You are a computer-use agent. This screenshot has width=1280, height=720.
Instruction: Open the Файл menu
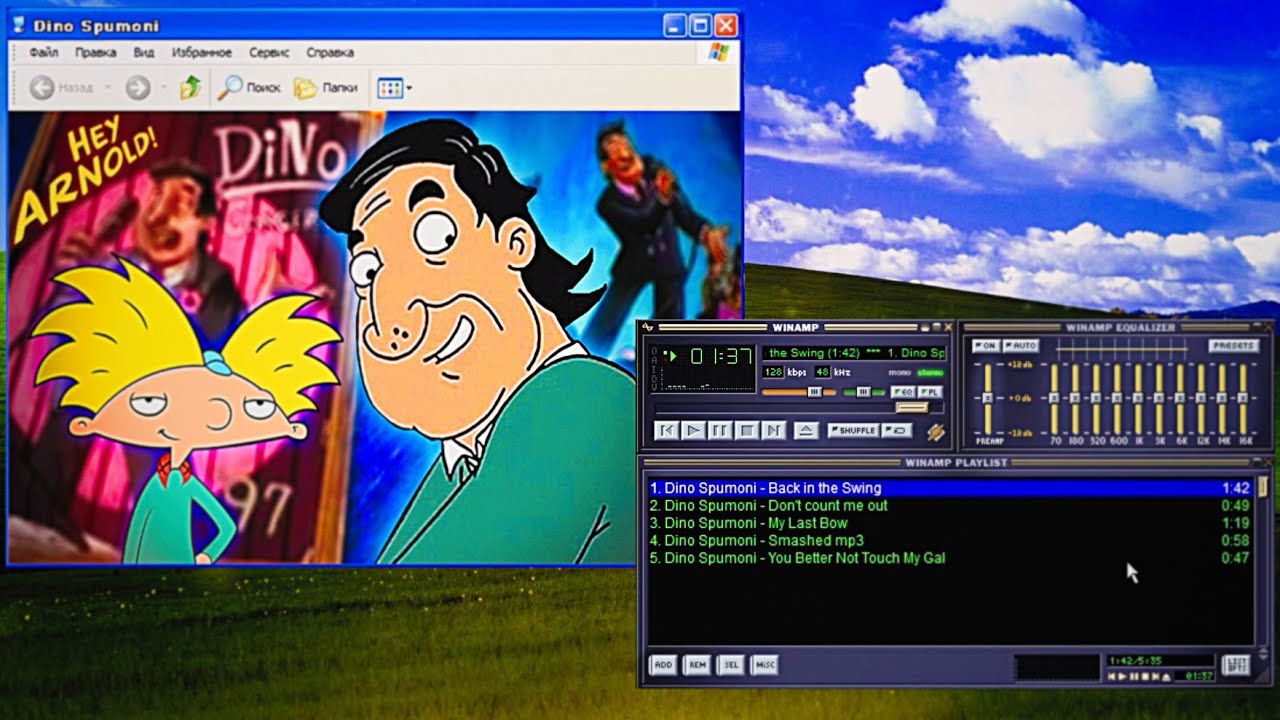click(44, 52)
